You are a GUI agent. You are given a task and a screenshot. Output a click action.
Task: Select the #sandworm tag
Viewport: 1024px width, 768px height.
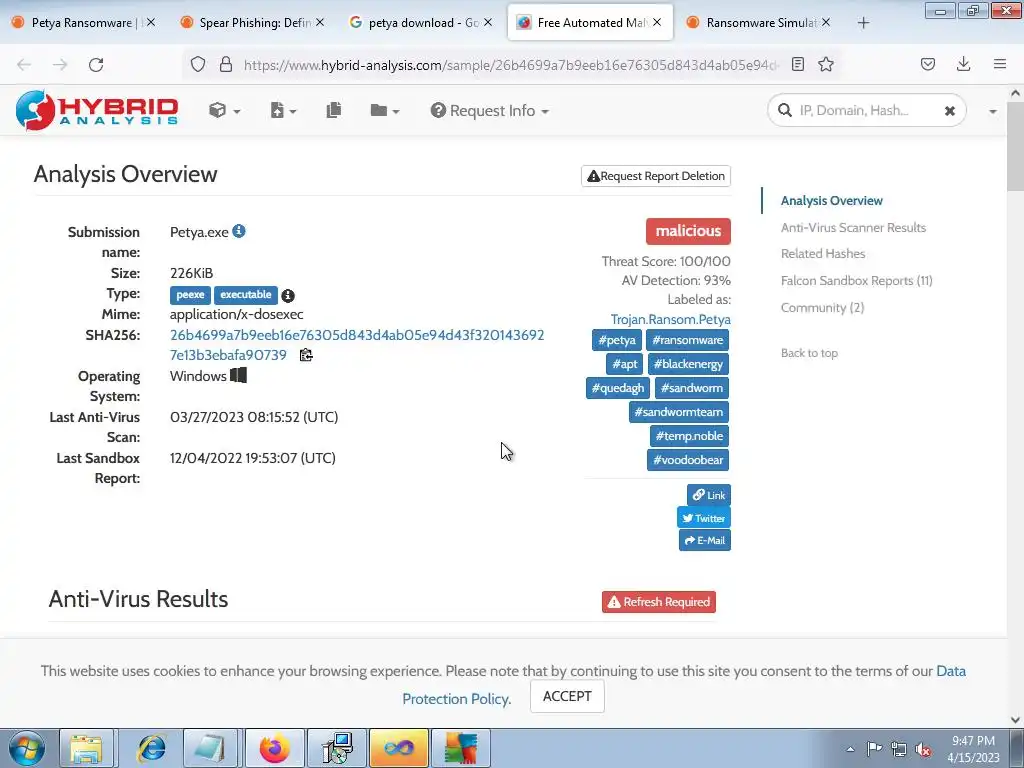pyautogui.click(x=692, y=388)
